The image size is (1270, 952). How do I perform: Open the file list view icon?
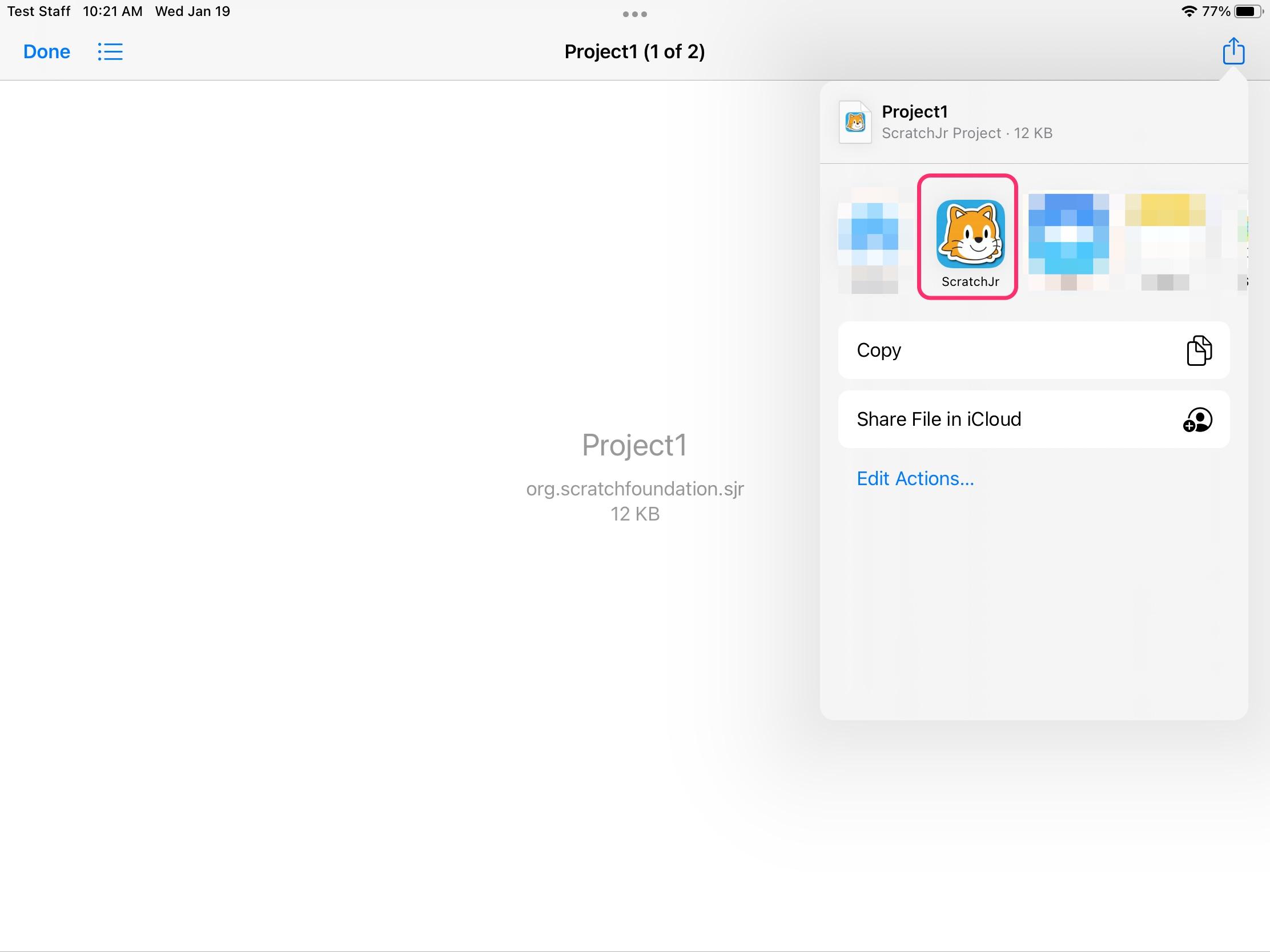click(x=110, y=51)
